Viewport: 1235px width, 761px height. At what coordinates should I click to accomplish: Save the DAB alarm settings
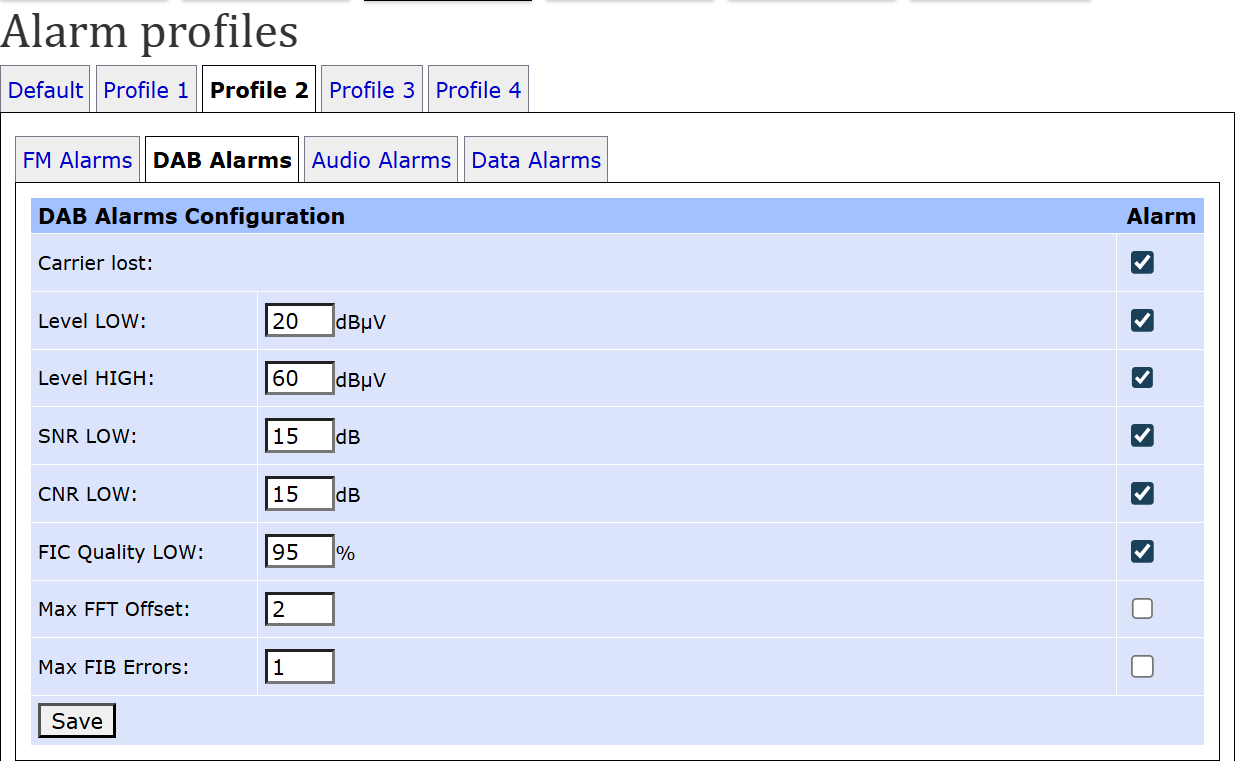(77, 721)
